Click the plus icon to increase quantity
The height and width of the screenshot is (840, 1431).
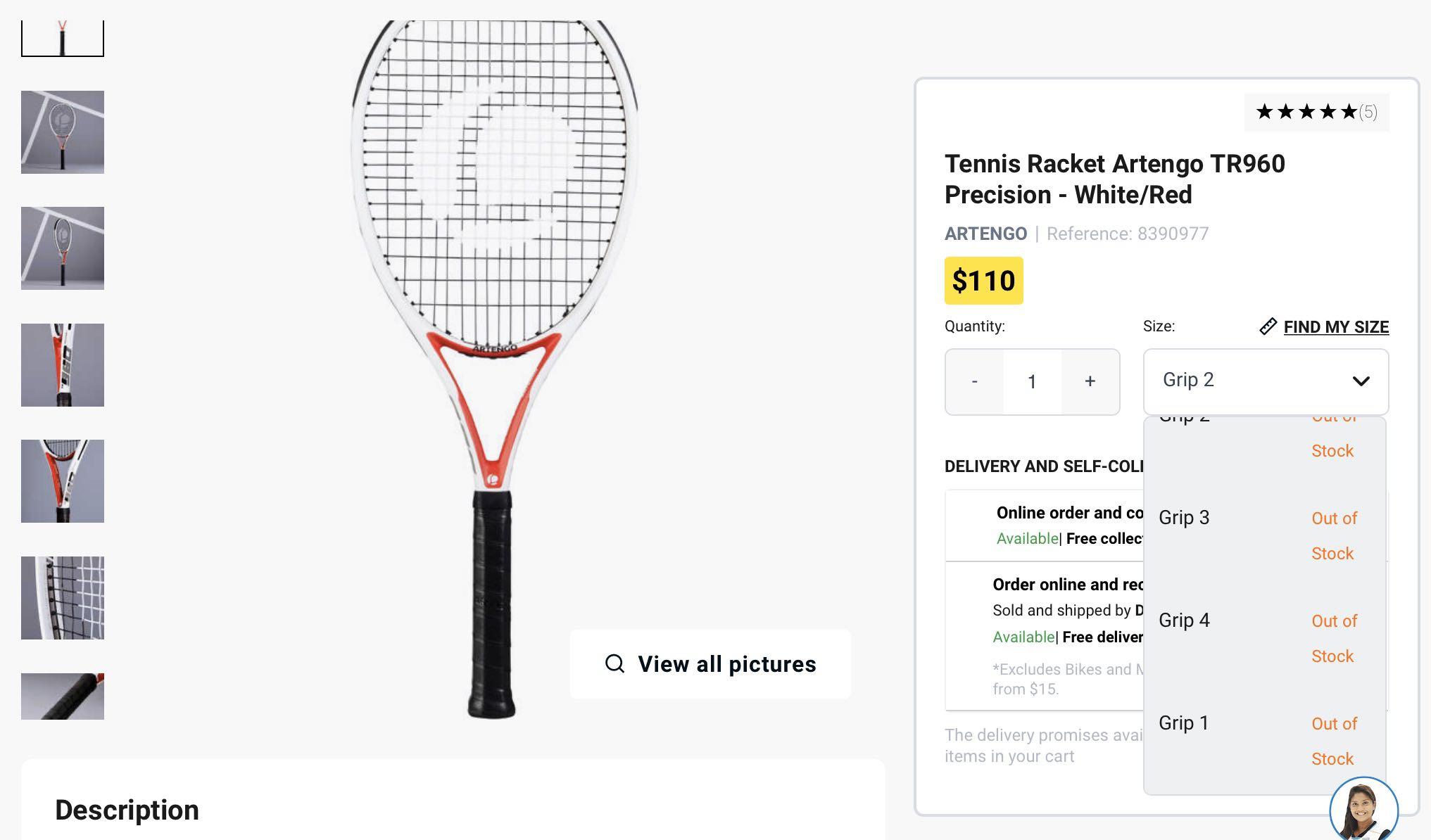(x=1090, y=381)
